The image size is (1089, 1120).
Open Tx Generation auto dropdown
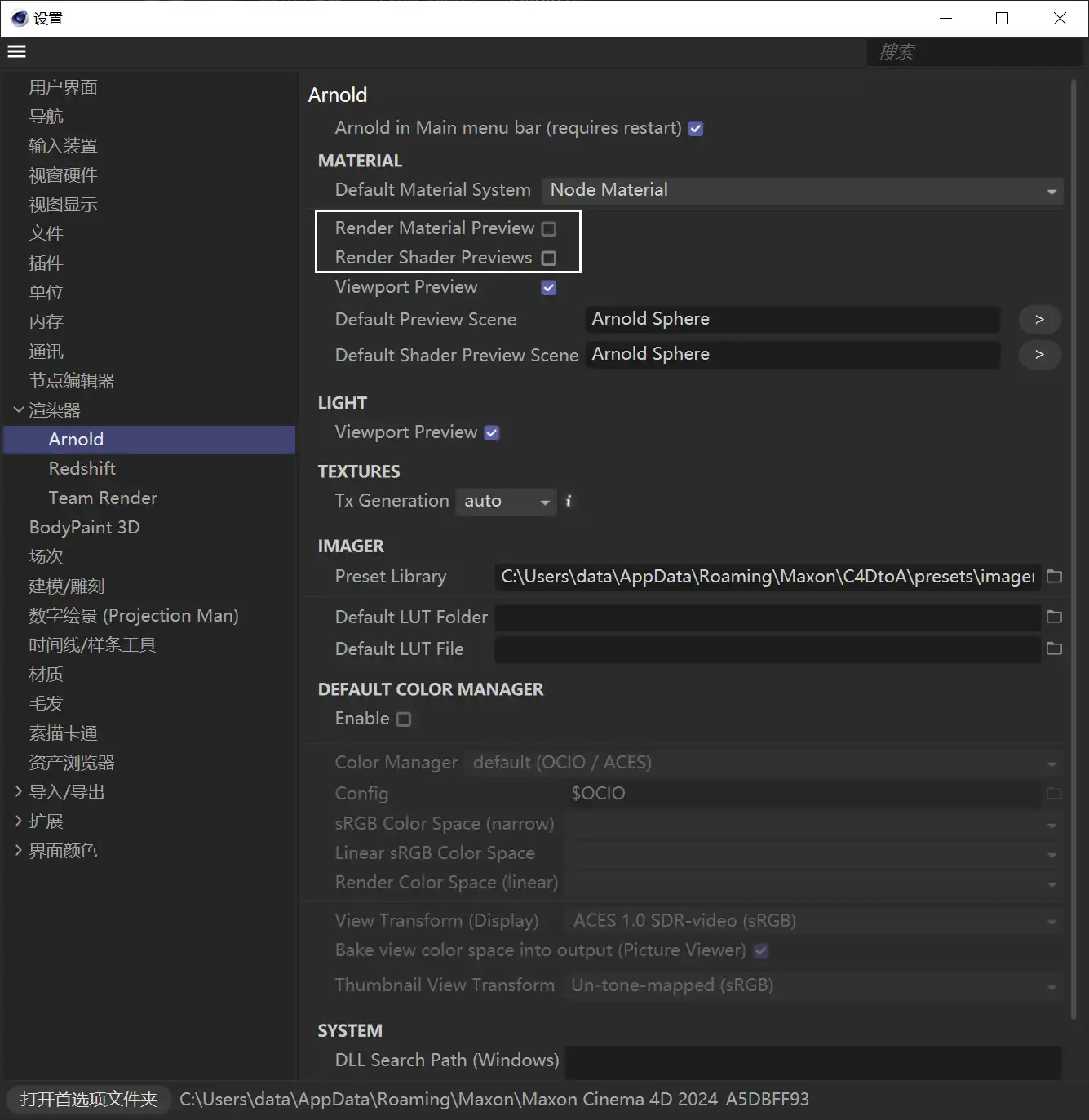[506, 501]
